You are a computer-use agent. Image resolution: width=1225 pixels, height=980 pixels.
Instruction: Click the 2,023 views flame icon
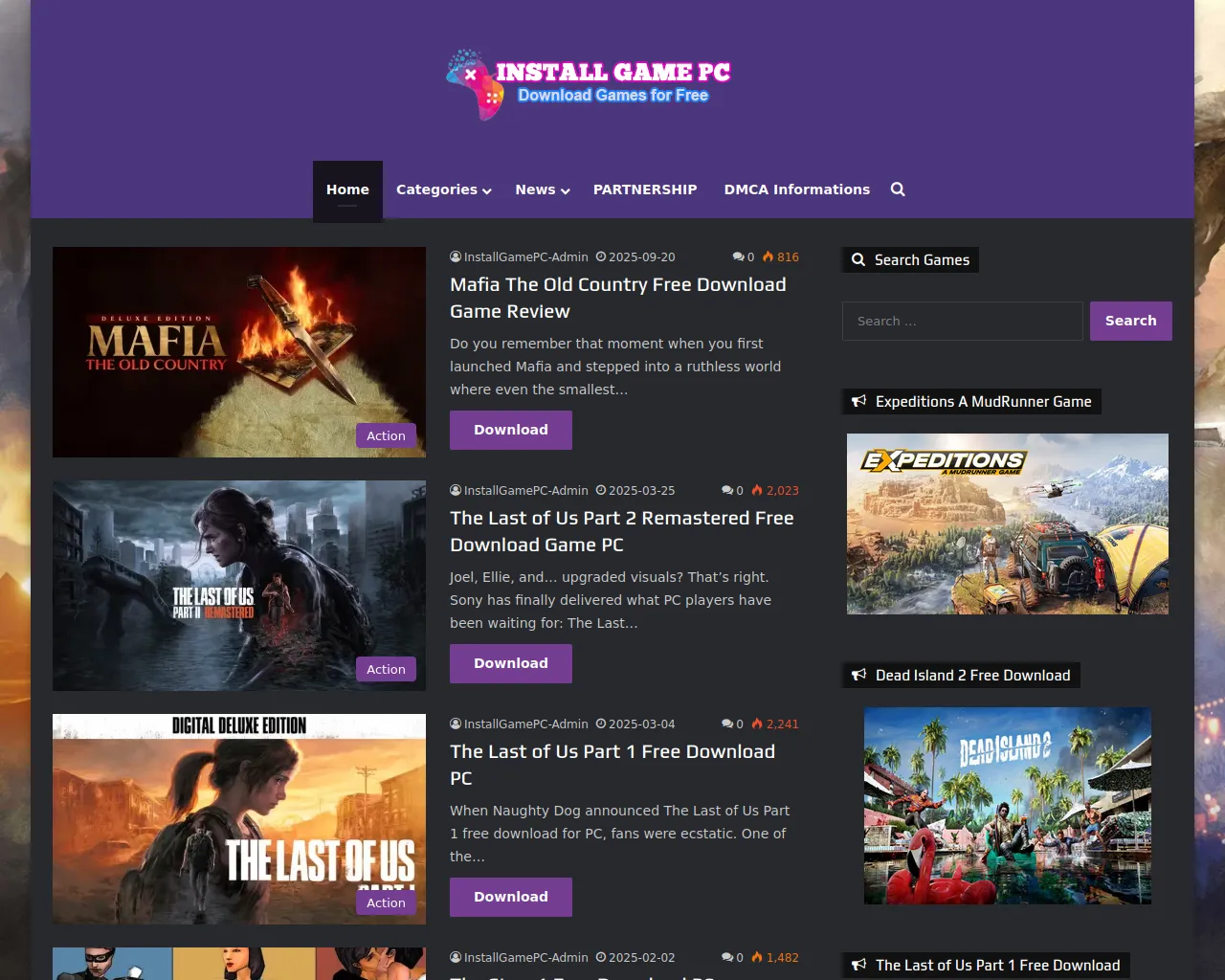(757, 490)
